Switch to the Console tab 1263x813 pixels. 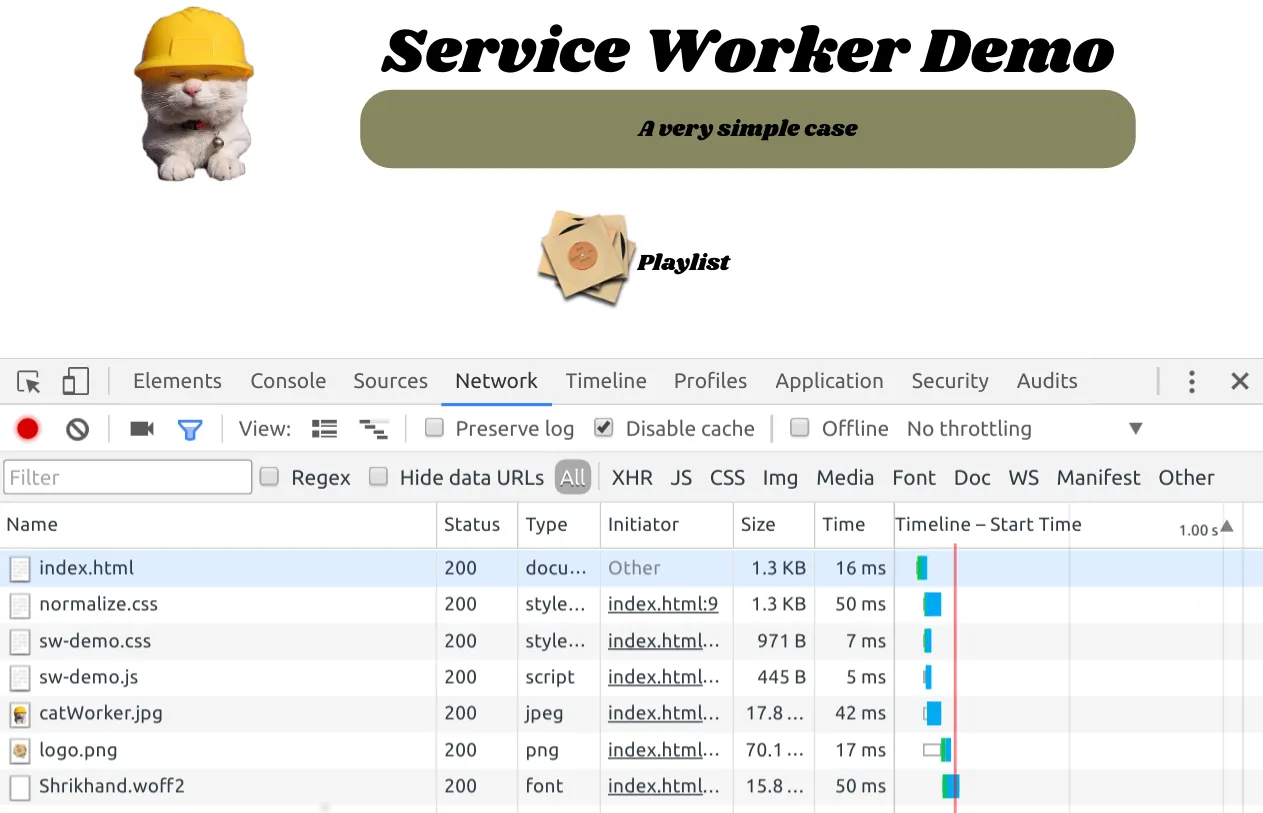click(288, 381)
